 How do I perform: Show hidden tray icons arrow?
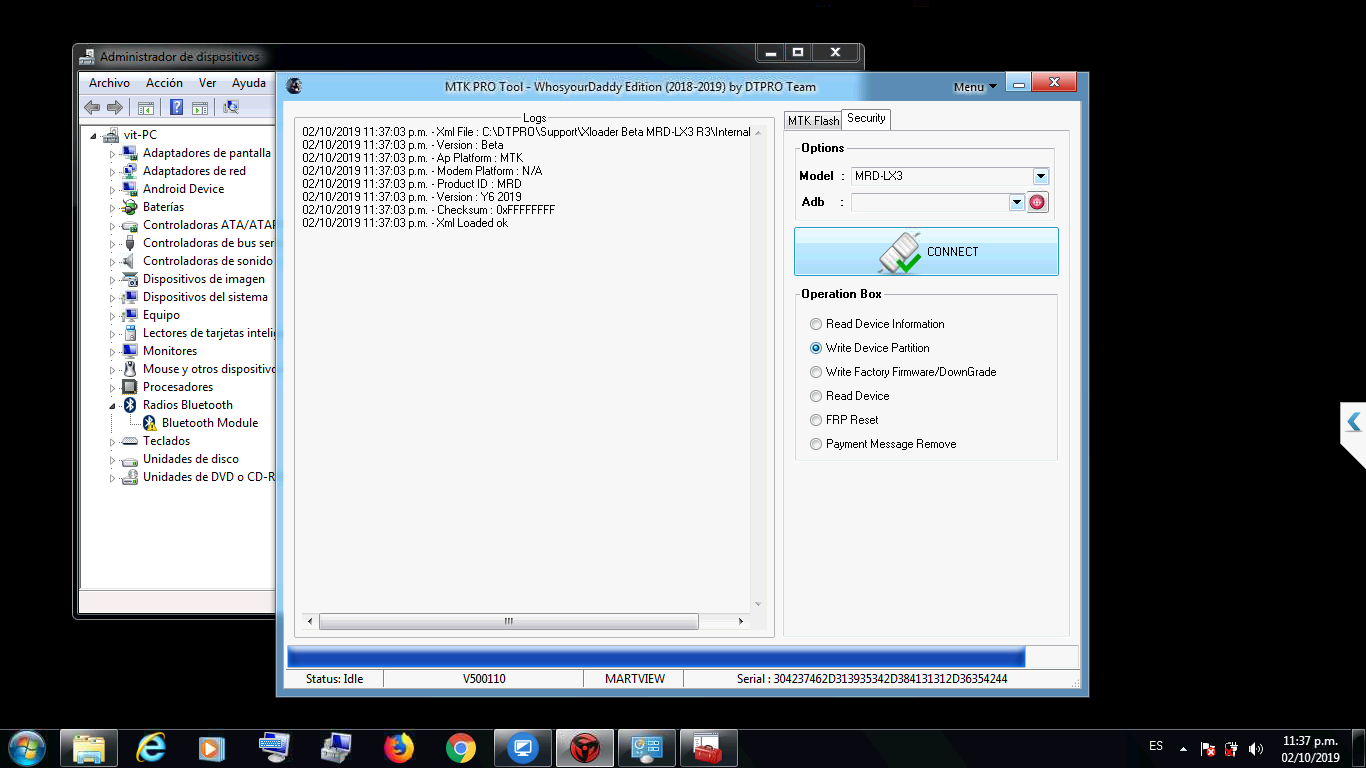[1184, 749]
